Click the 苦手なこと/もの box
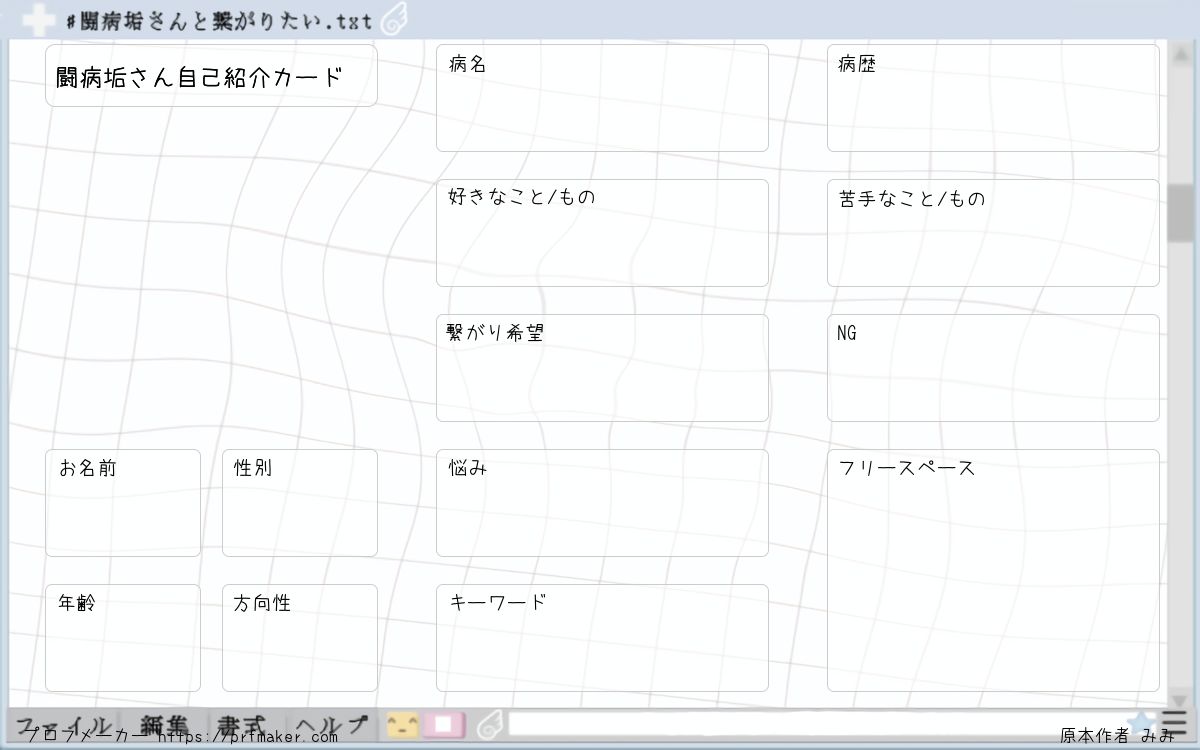Image resolution: width=1200 pixels, height=750 pixels. [993, 233]
